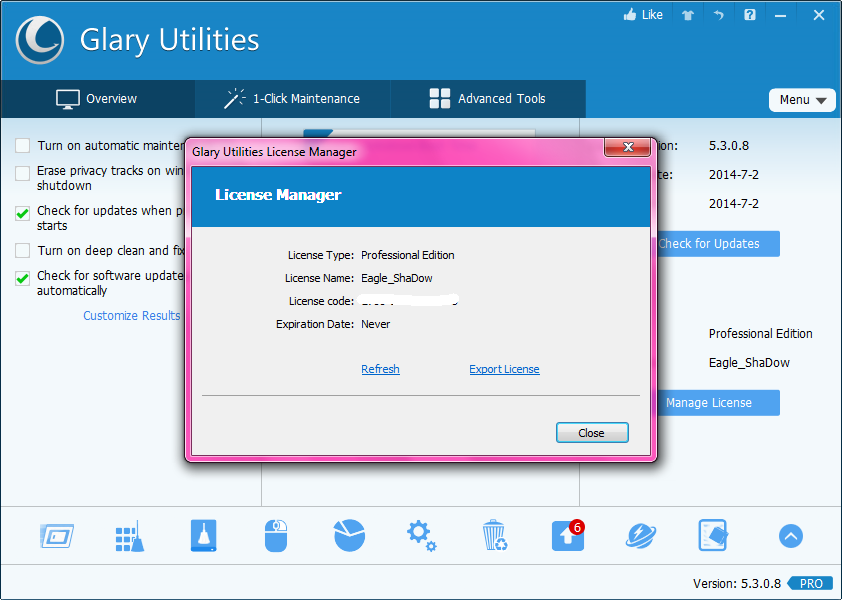Enable Turn on deep clean and fix checkbox
The image size is (842, 600).
(23, 250)
